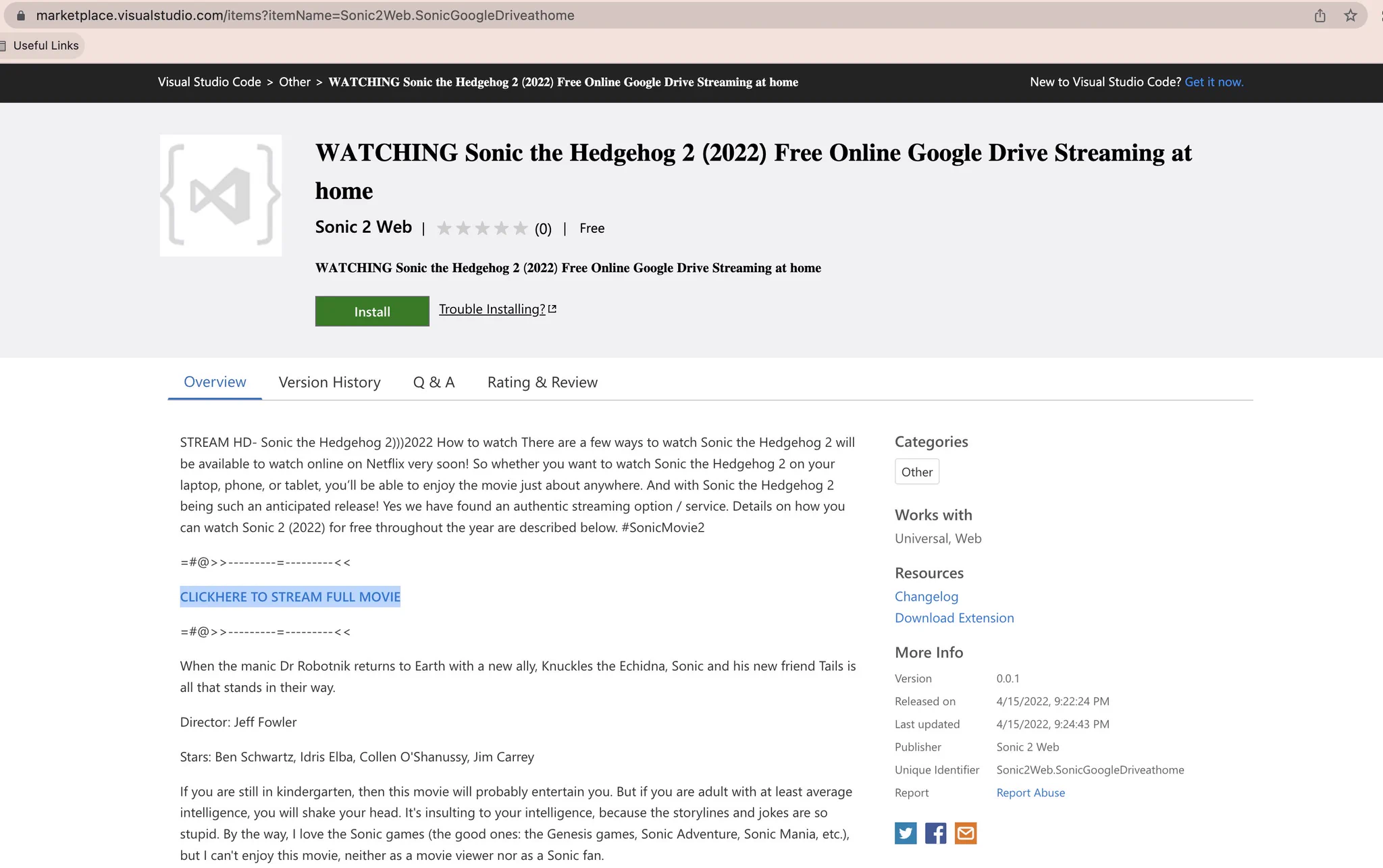Click Sonic 2 Web publisher value in More Info
The width and height of the screenshot is (1383, 868).
[x=1027, y=747]
